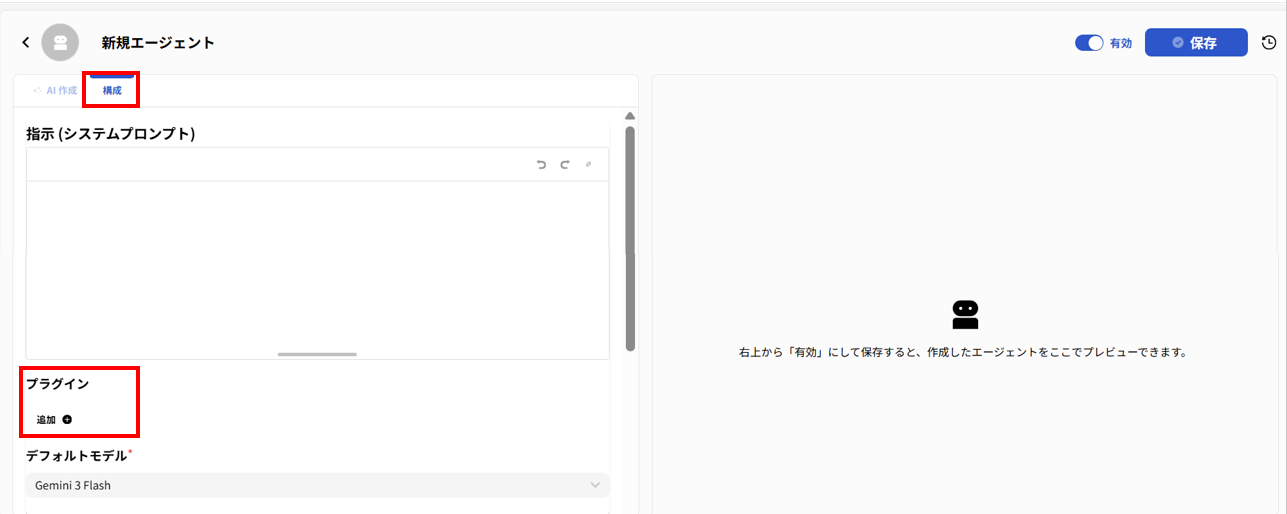Click the scrollbar up arrow

click(x=630, y=116)
